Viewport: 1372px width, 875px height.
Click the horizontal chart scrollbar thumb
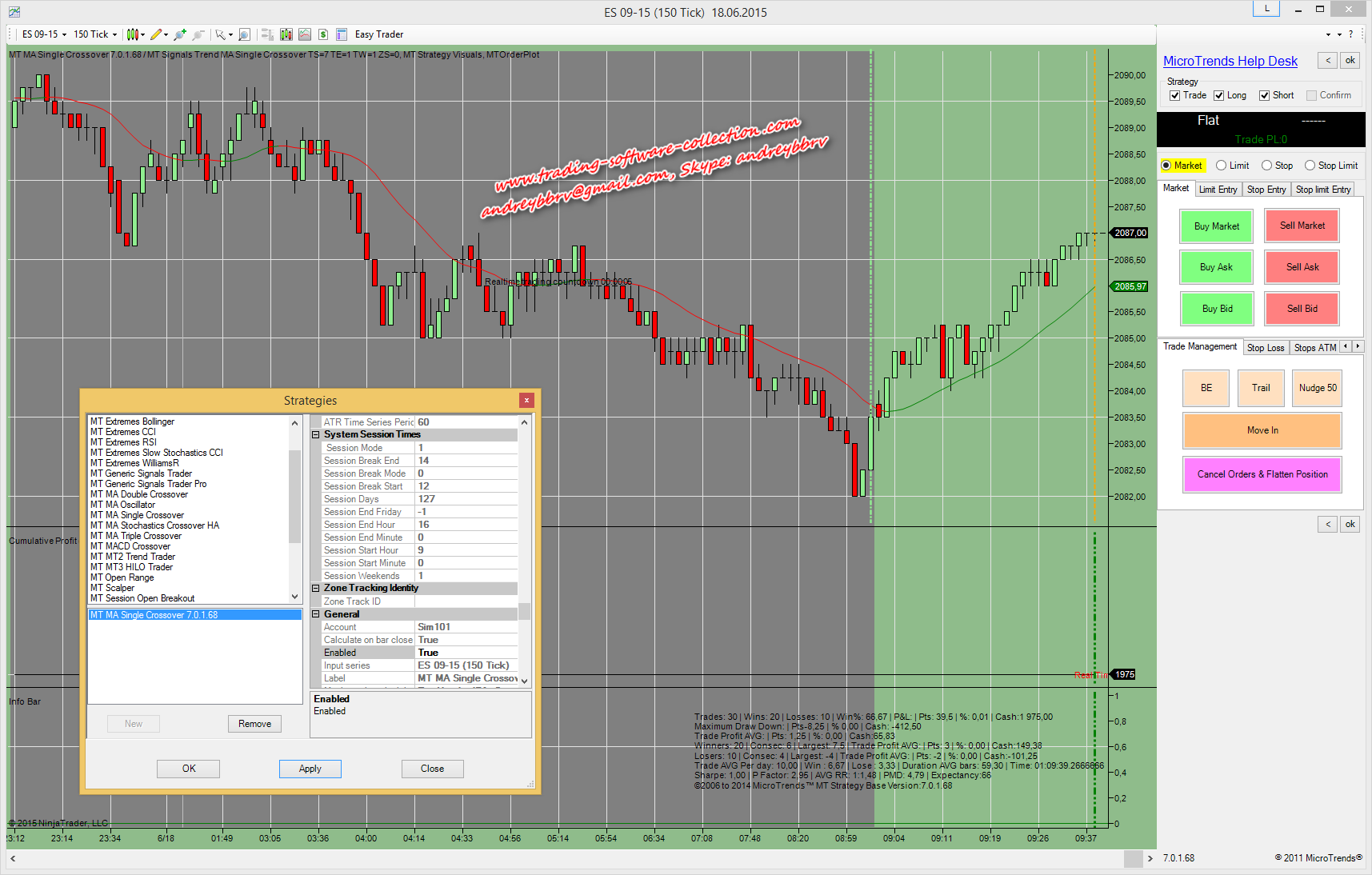coord(1133,858)
